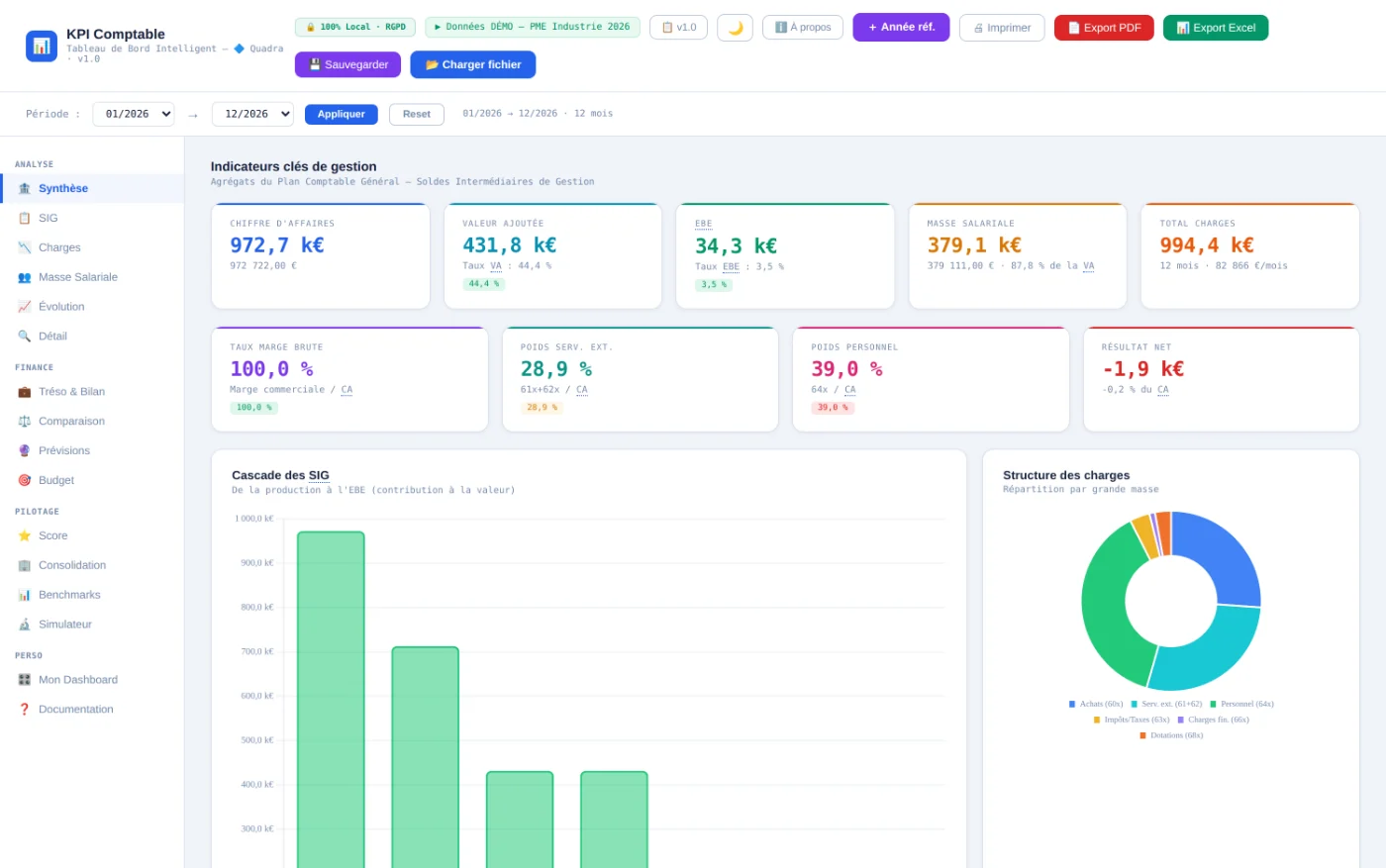Click the crystal ball icon beside Prévisions
This screenshot has width=1386, height=868.
click(x=25, y=451)
